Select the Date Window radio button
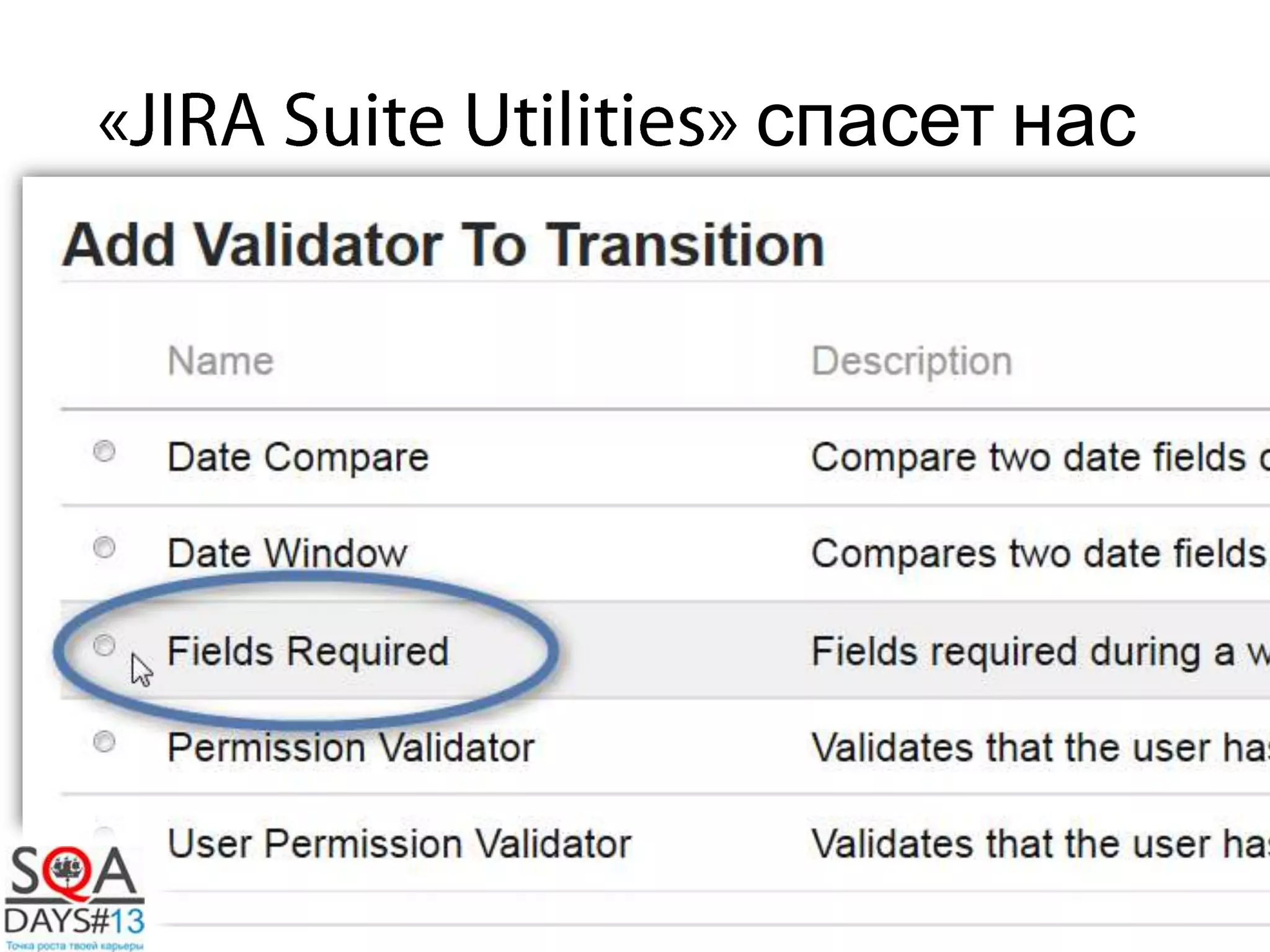This screenshot has width=1270, height=952. click(x=104, y=547)
